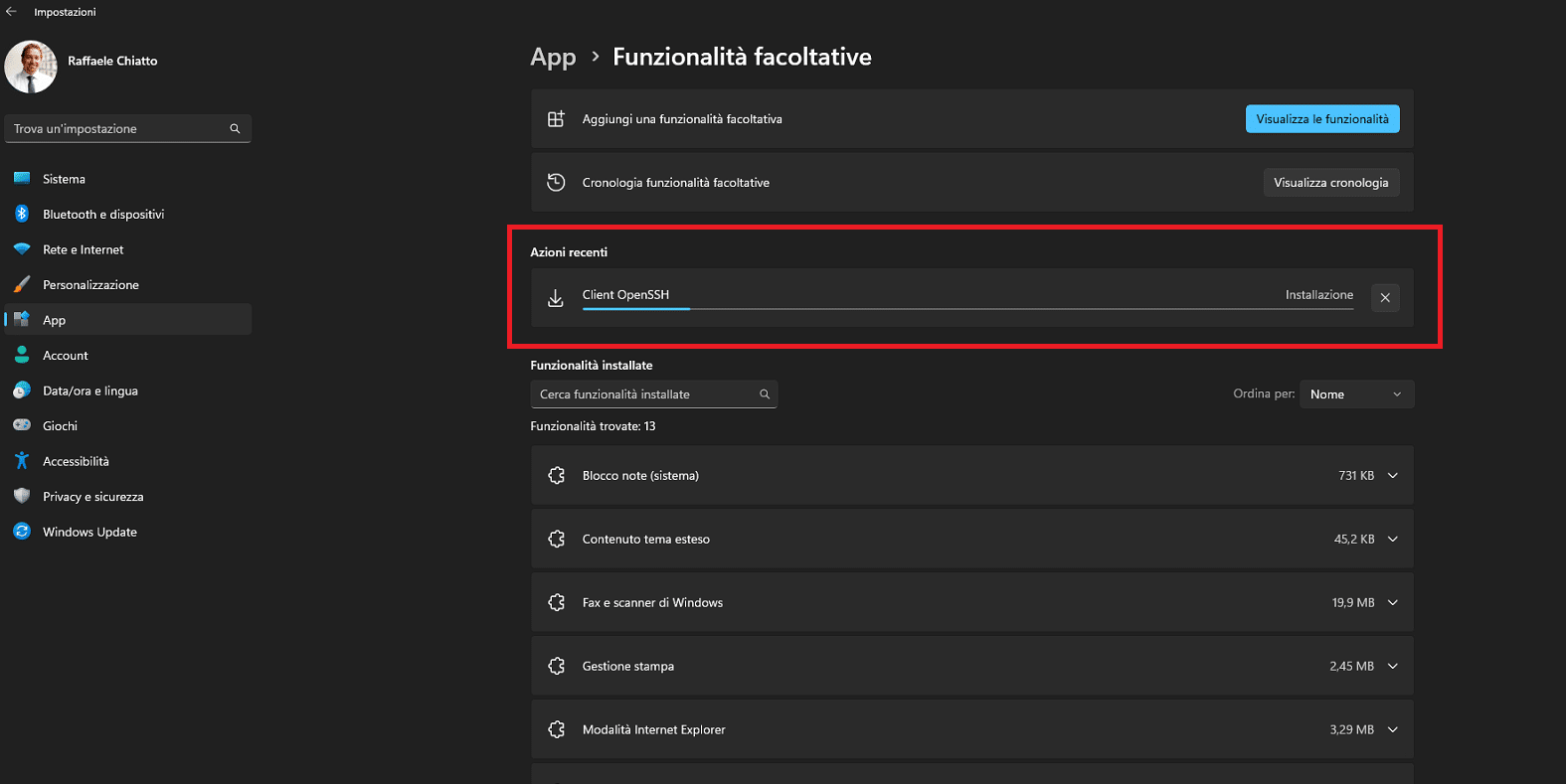Screen dimensions: 1566x784
Task: Click the Client OpenSSH download icon
Action: (x=556, y=298)
